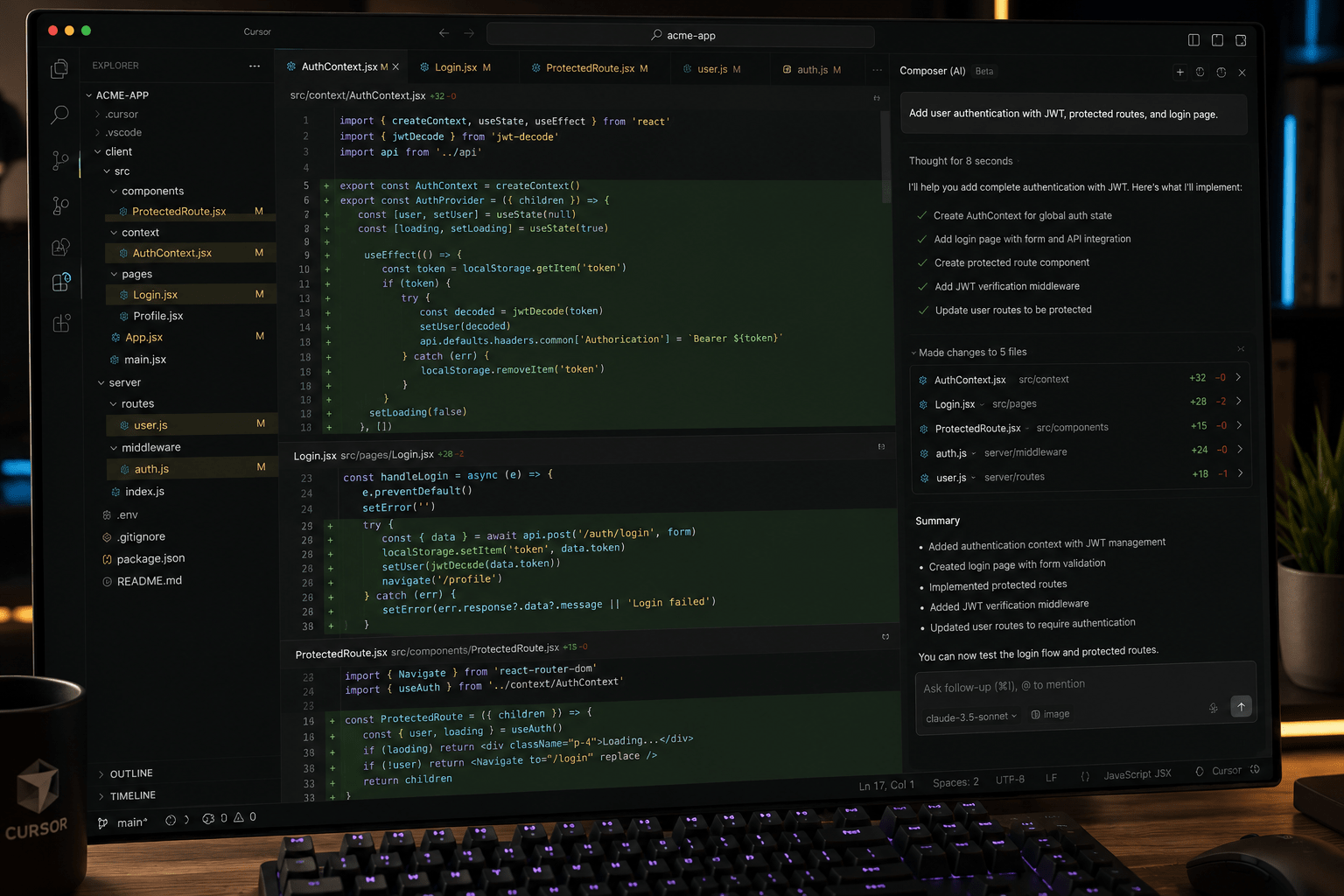Click the 'Ln 17, Col 1' status entry

click(885, 785)
